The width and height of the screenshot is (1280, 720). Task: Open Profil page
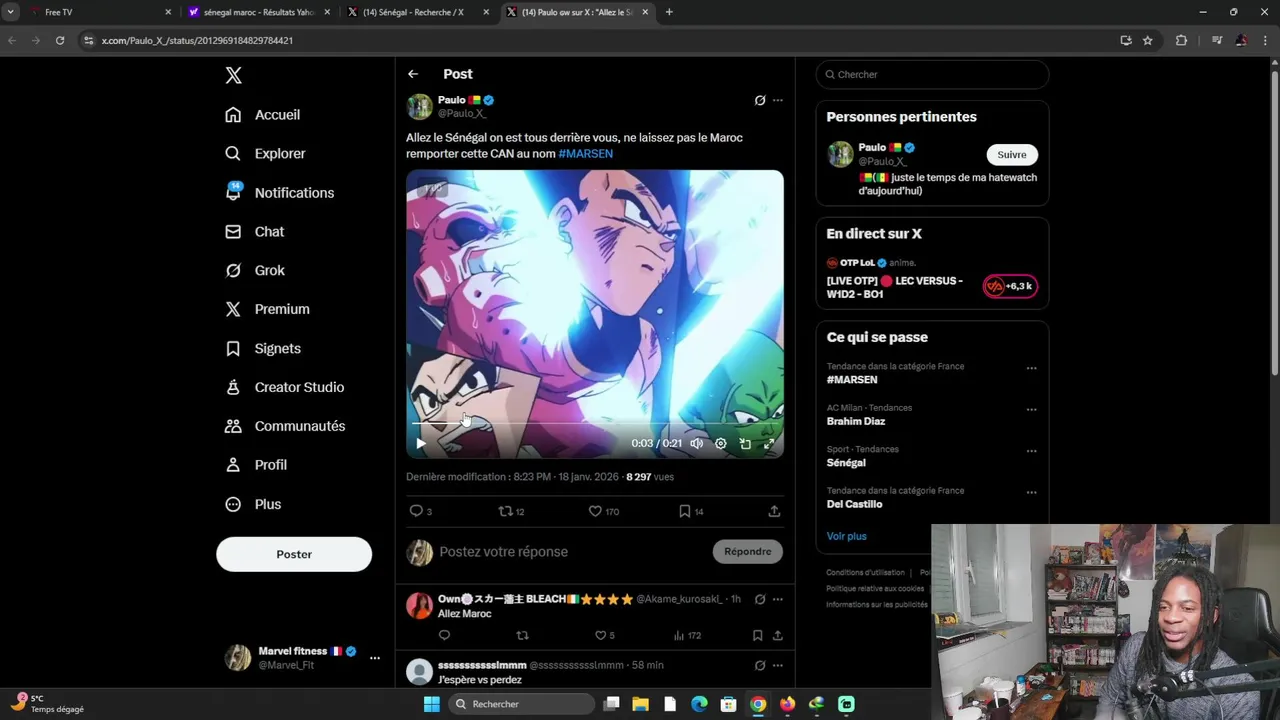pyautogui.click(x=256, y=465)
